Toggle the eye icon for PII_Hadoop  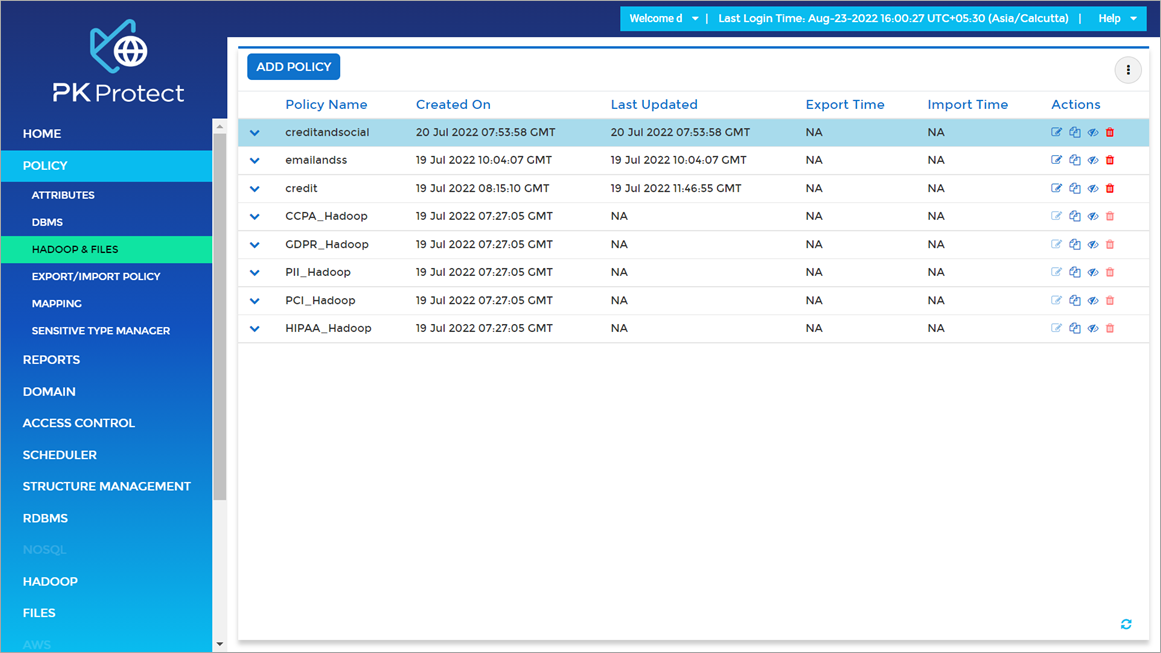[x=1092, y=271]
